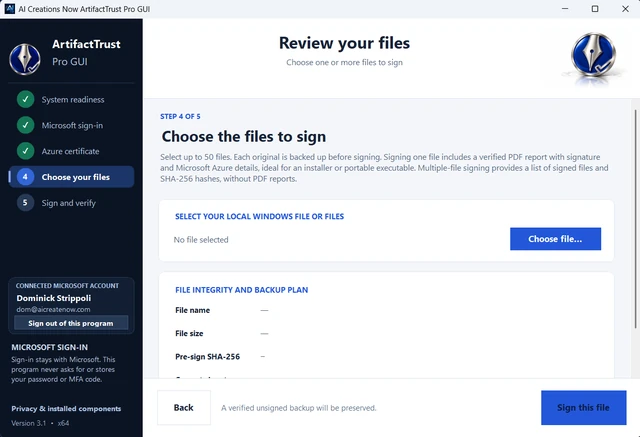
Task: Click the Back button
Action: tap(184, 407)
